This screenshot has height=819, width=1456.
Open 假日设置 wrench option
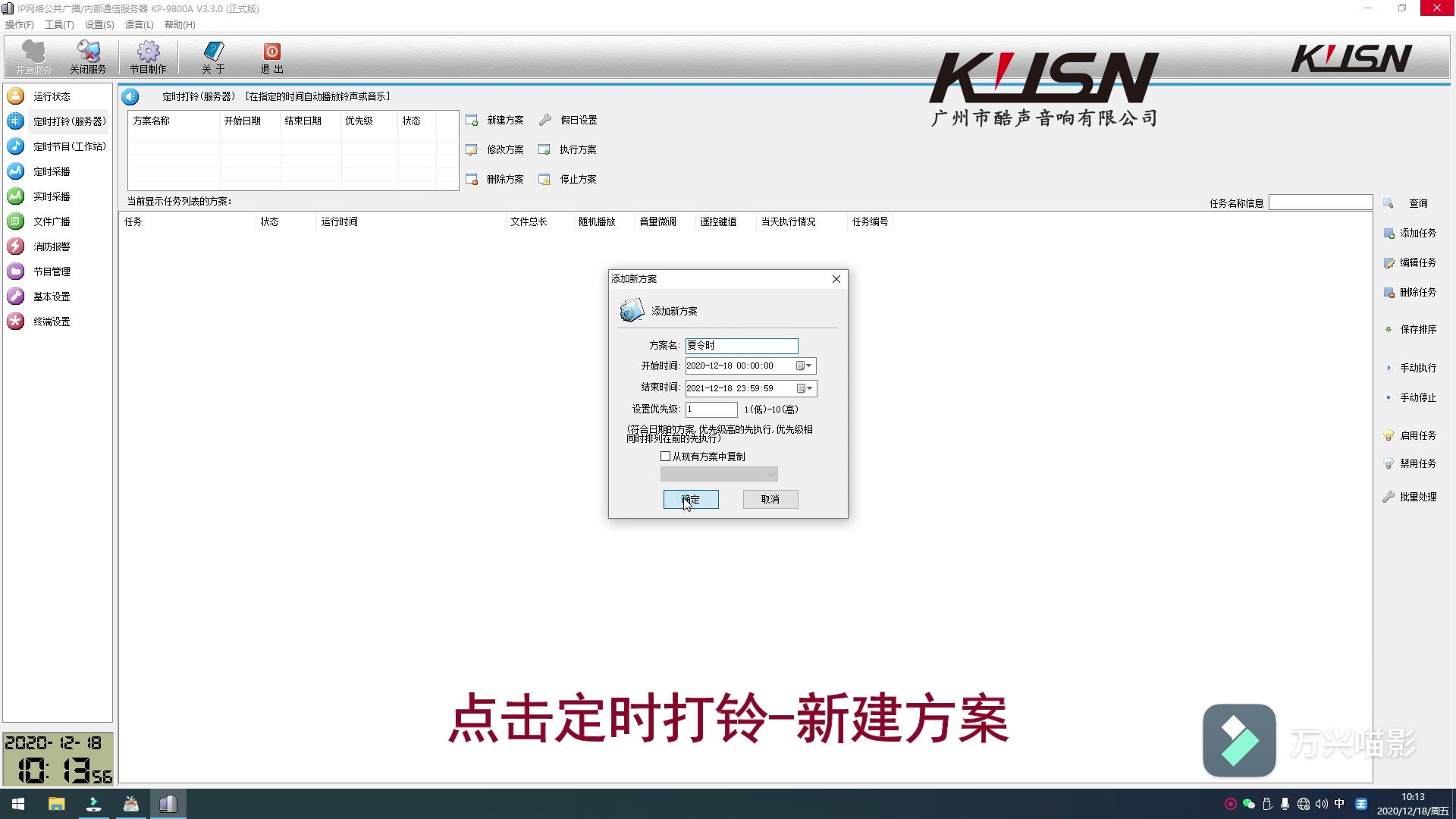pyautogui.click(x=569, y=120)
